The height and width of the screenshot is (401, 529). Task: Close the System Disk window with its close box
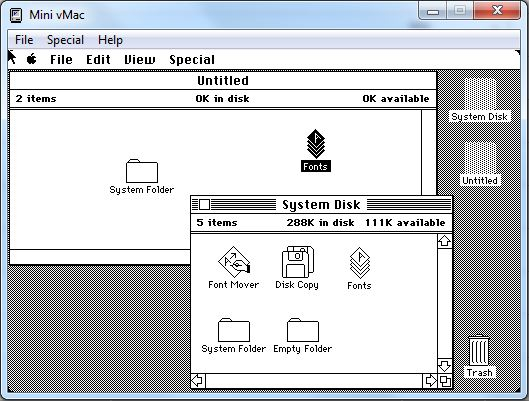pos(204,204)
